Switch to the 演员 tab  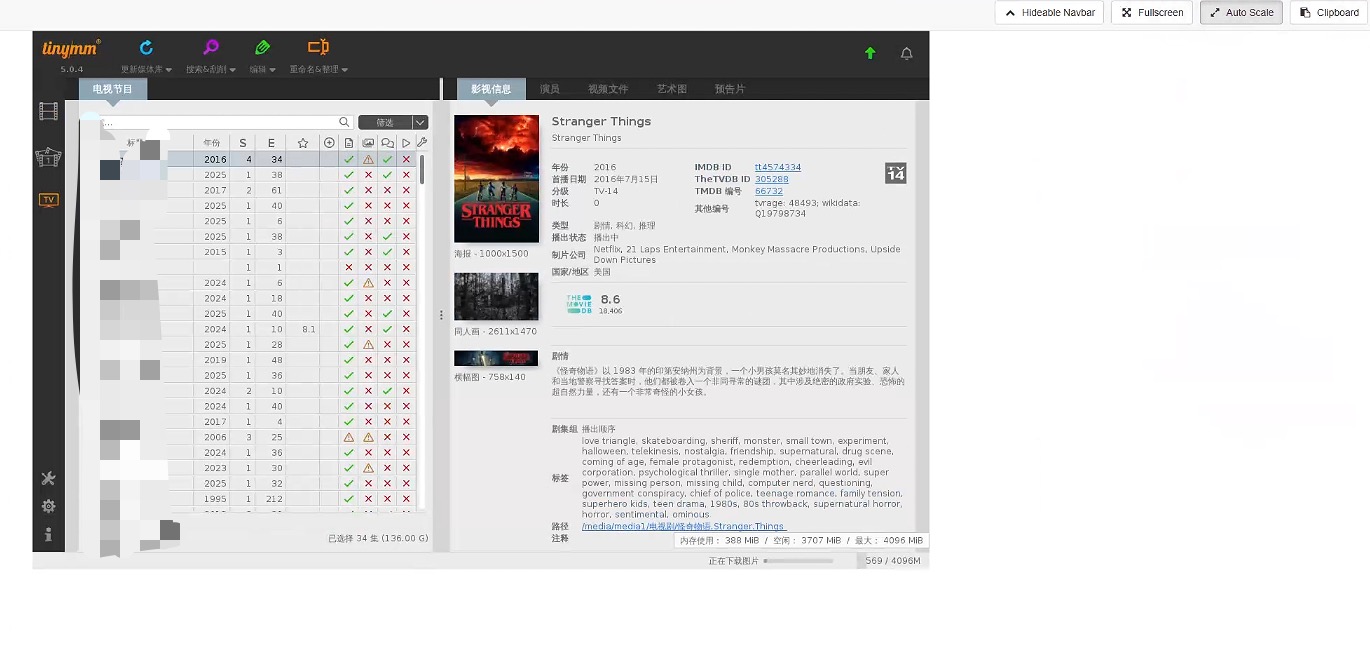549,89
